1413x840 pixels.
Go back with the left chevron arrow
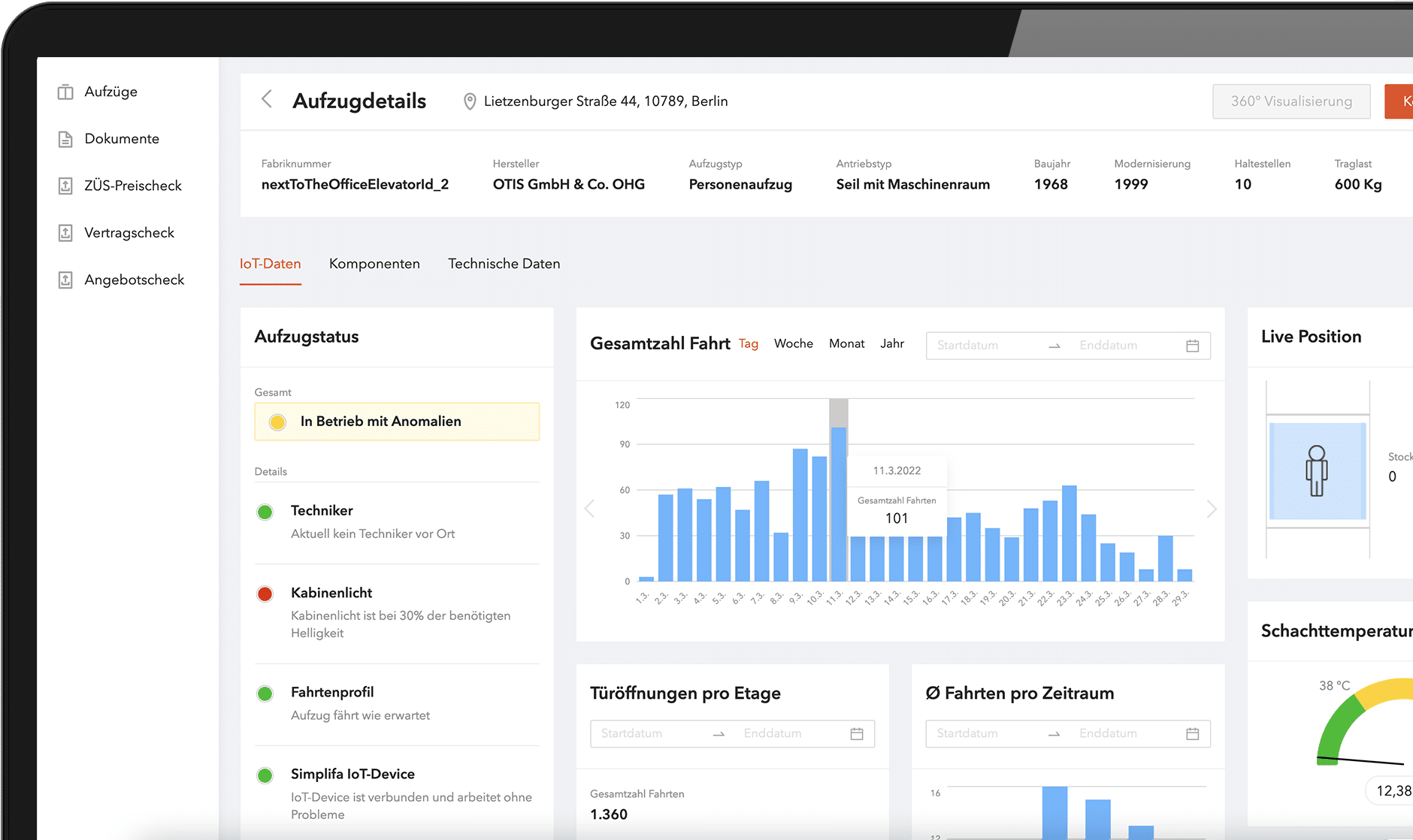[x=266, y=99]
